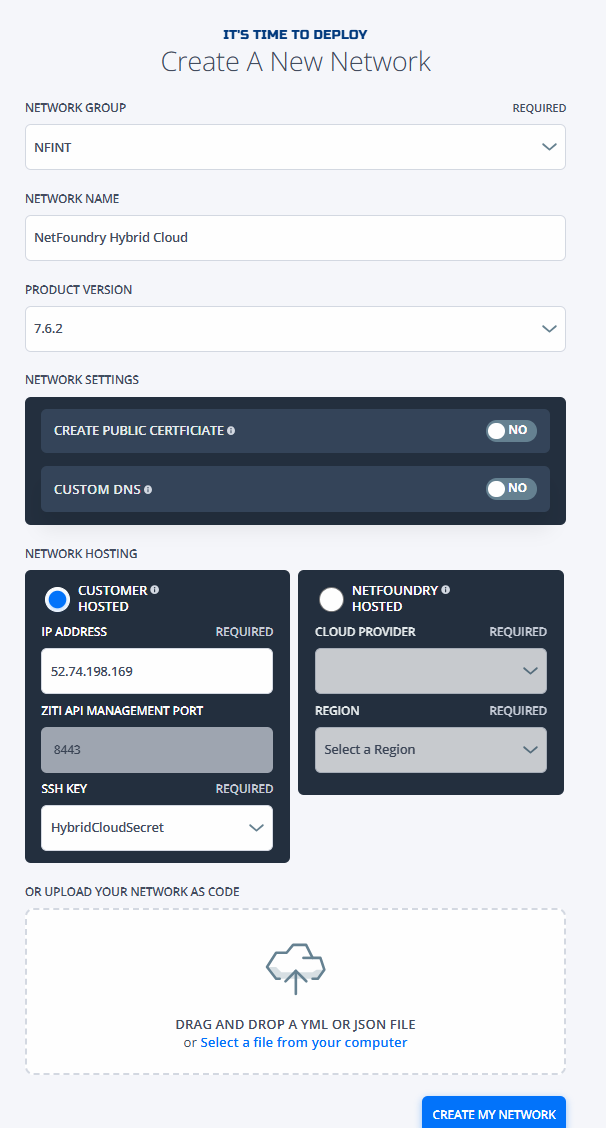This screenshot has height=1128, width=606.
Task: Click Select a file from your computer link
Action: click(304, 1042)
